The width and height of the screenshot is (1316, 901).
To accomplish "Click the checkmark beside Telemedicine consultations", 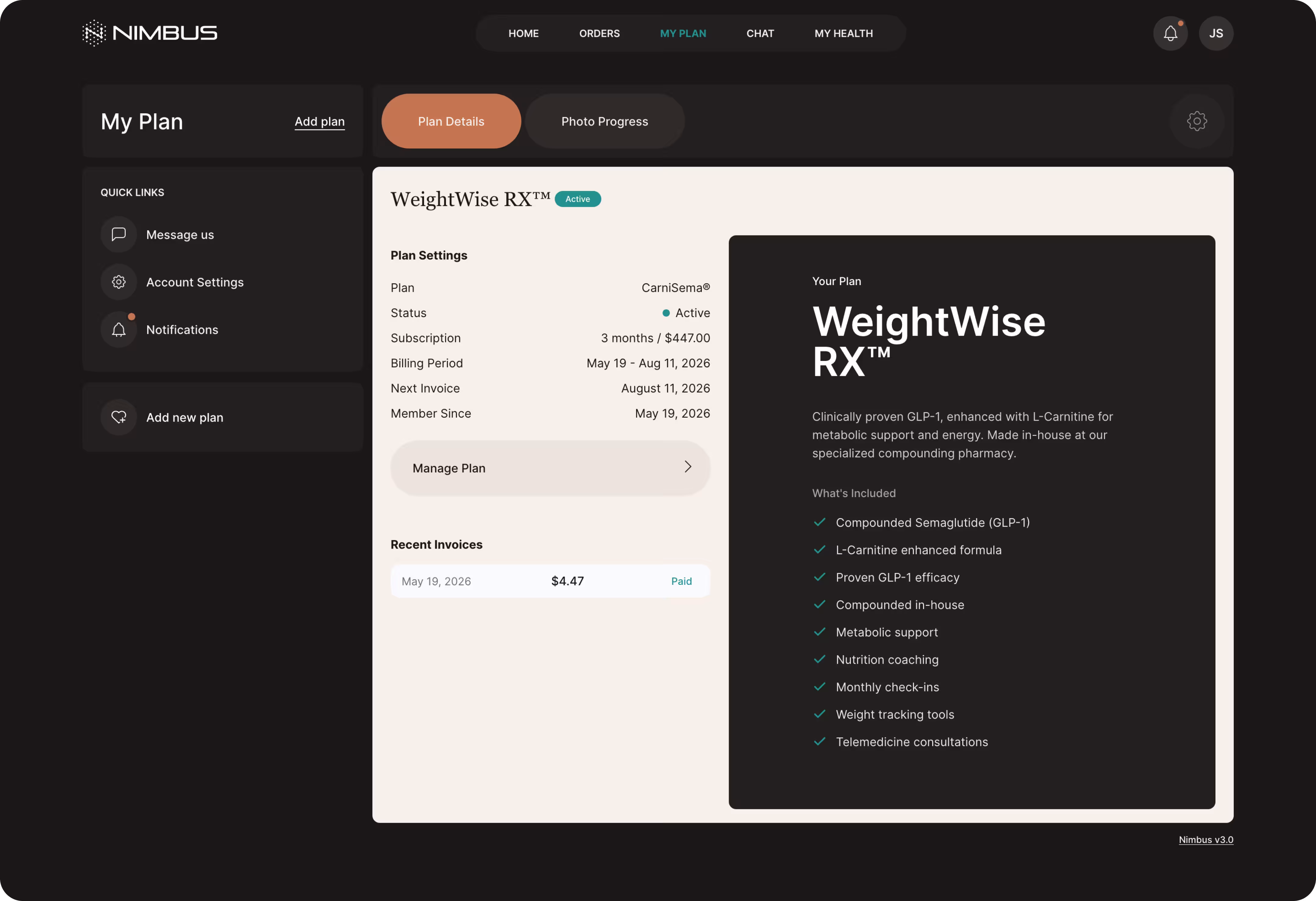I will tap(819, 741).
